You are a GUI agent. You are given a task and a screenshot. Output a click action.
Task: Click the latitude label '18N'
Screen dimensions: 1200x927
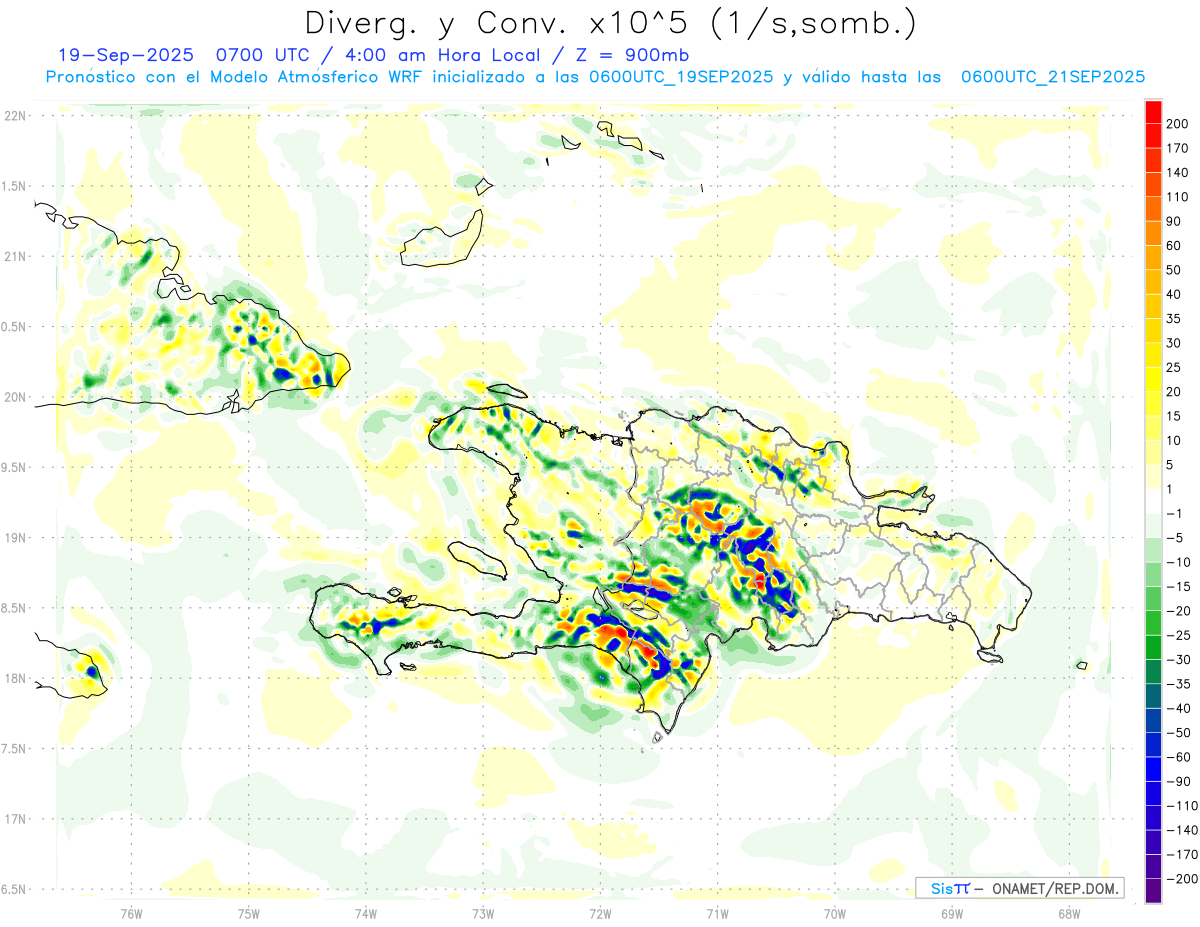pyautogui.click(x=14, y=679)
